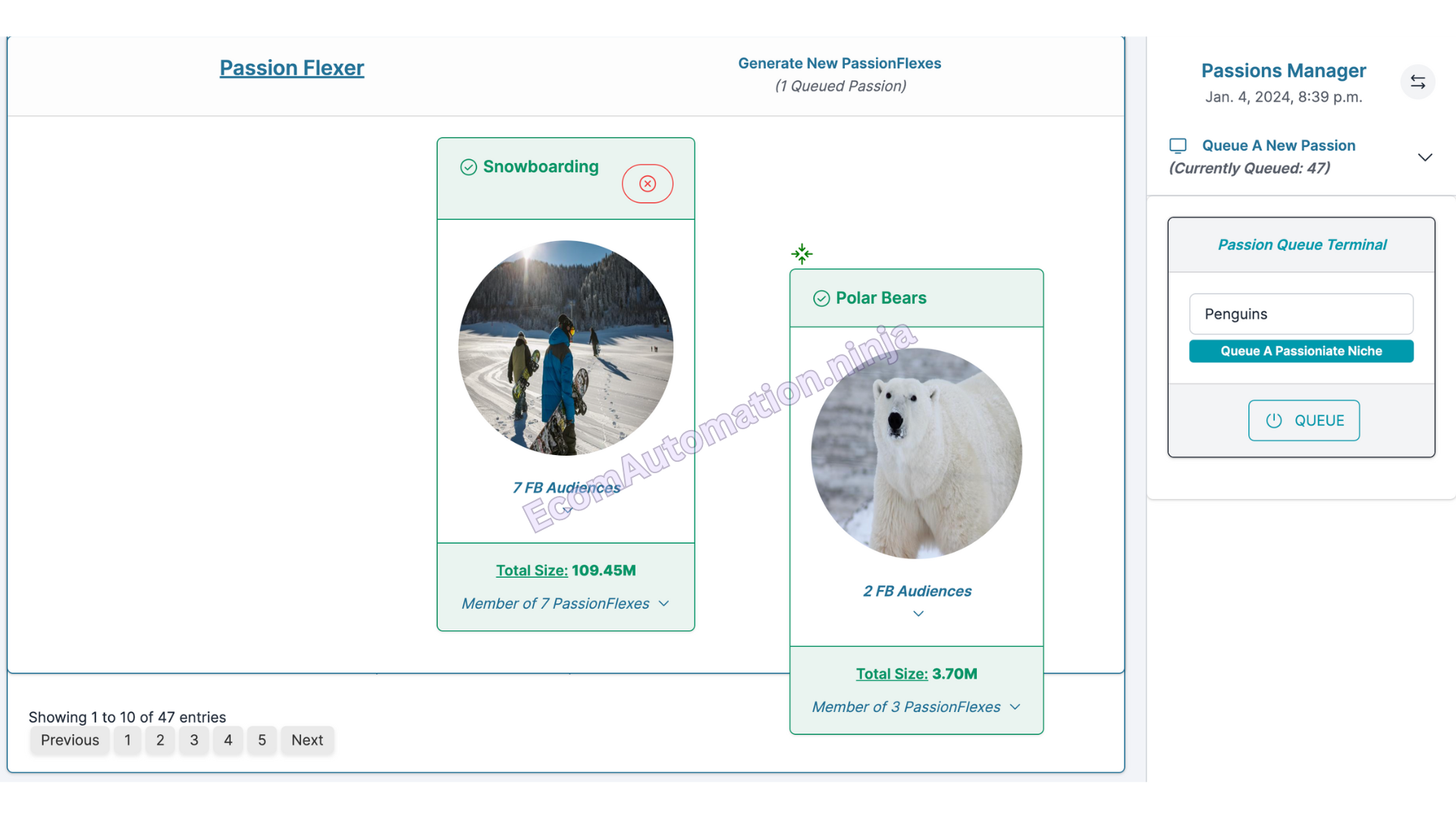Expand the 2 FB Audiences chevron
The height and width of the screenshot is (819, 1456).
[918, 613]
